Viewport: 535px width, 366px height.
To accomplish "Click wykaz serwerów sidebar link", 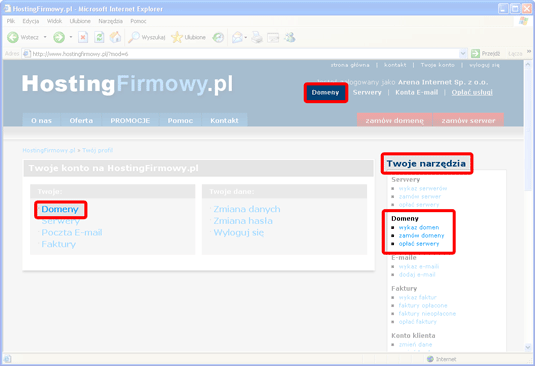I will [x=423, y=188].
